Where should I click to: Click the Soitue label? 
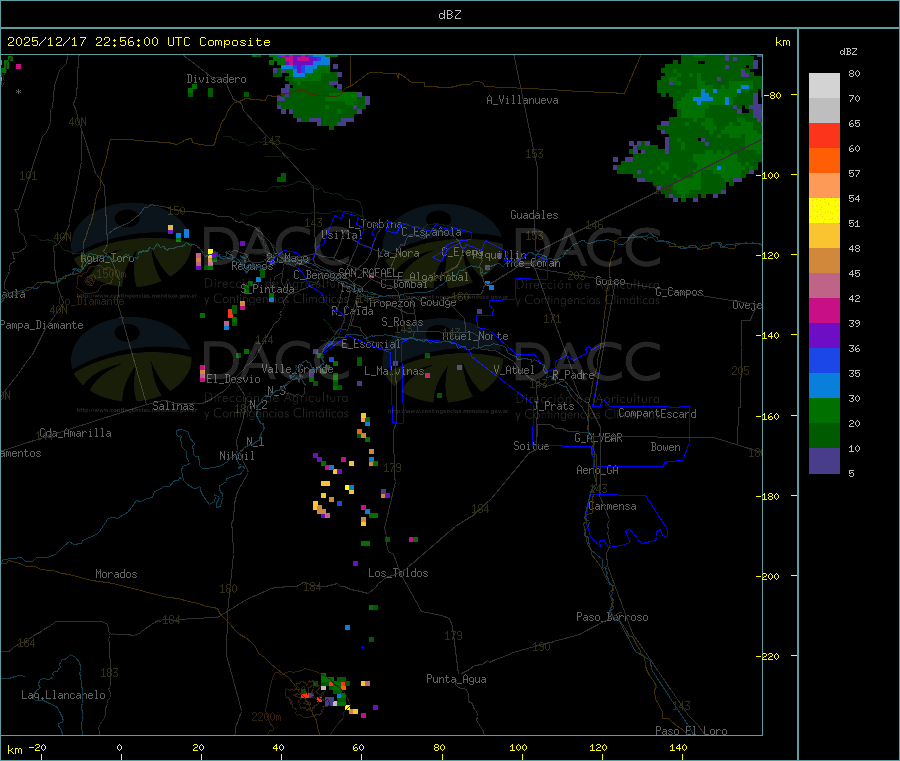point(531,446)
